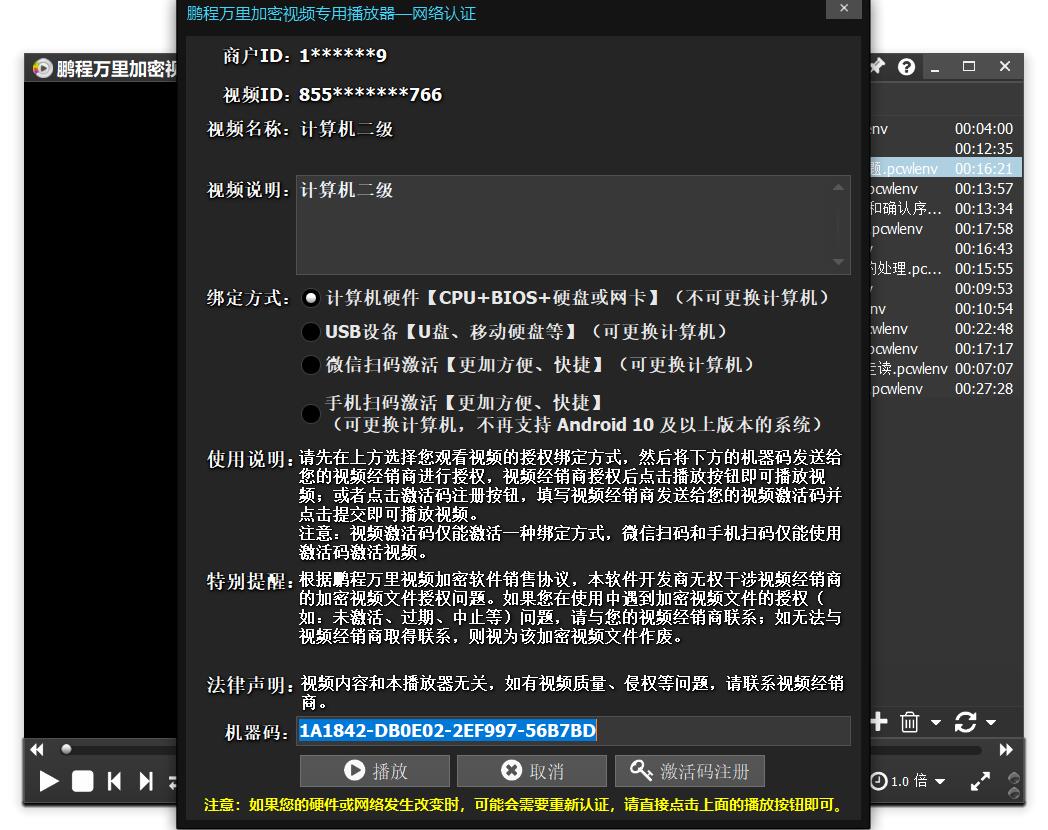Select playlist item with duration 00:12:35

(945, 148)
